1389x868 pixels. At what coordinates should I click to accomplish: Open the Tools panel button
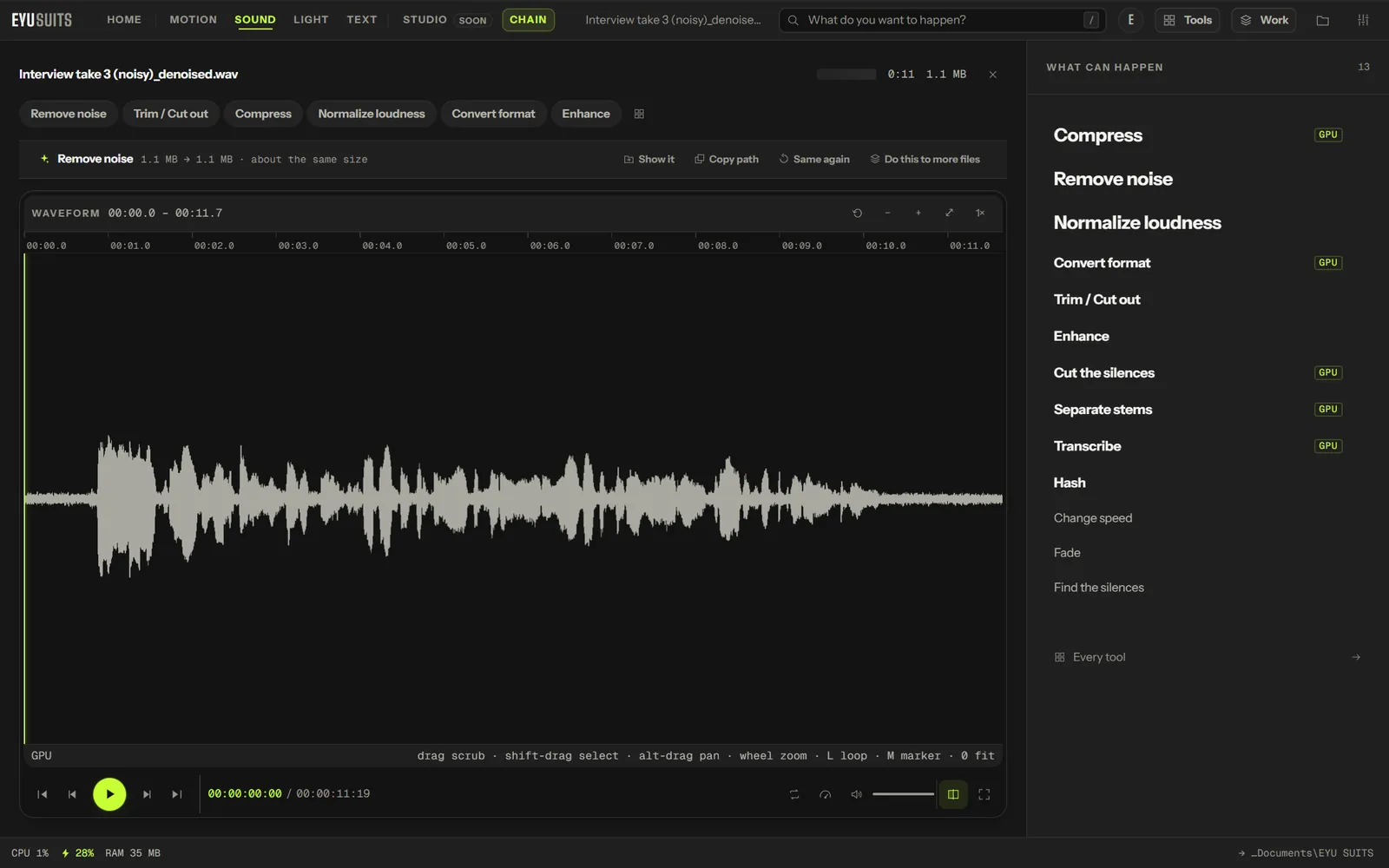[x=1188, y=20]
